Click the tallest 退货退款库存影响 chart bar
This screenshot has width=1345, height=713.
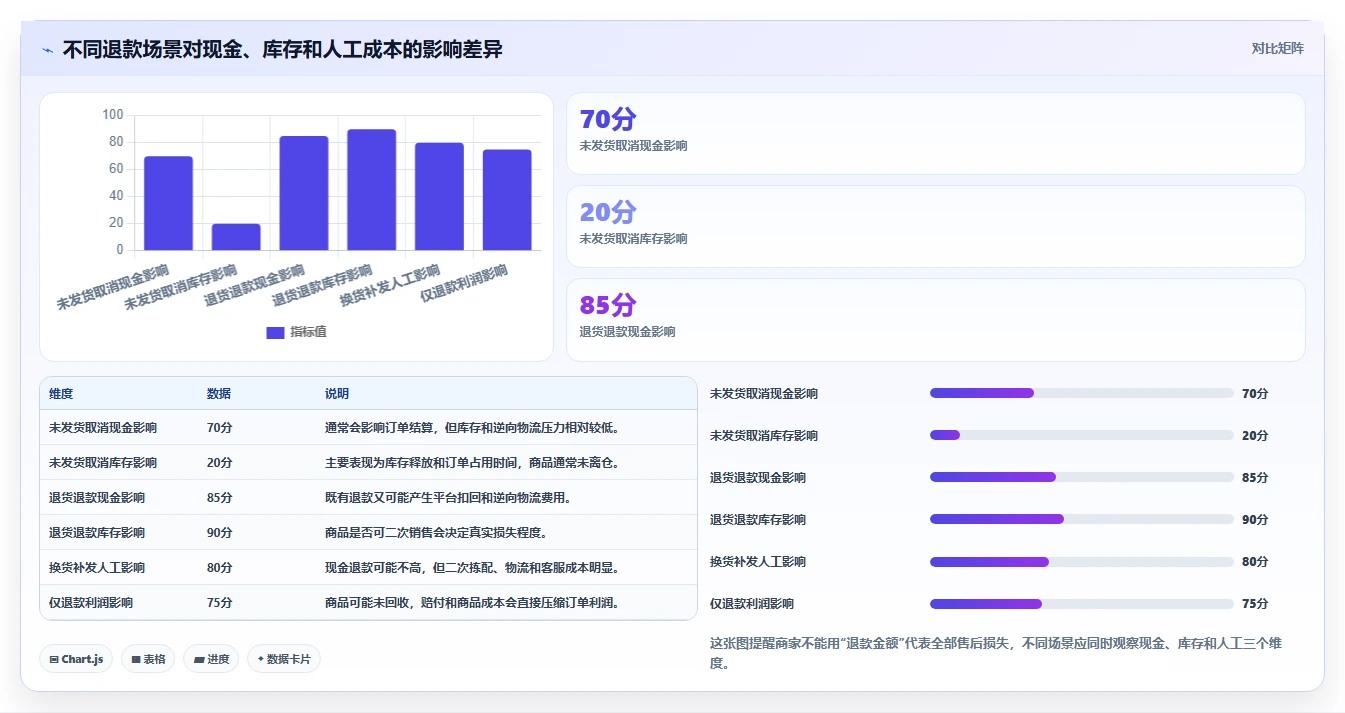[x=372, y=190]
